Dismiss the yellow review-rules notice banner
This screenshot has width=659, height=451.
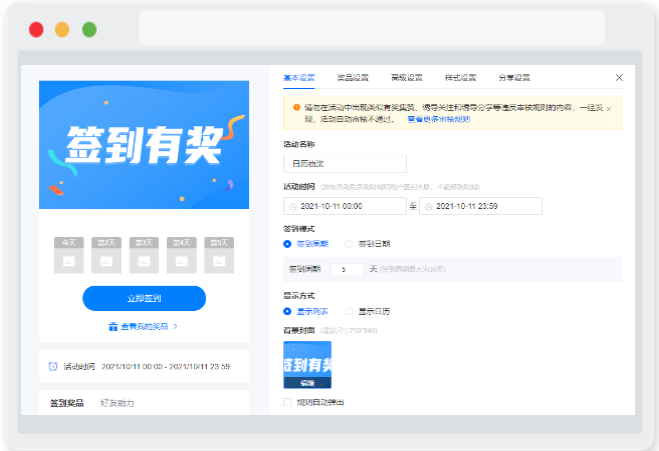click(609, 109)
